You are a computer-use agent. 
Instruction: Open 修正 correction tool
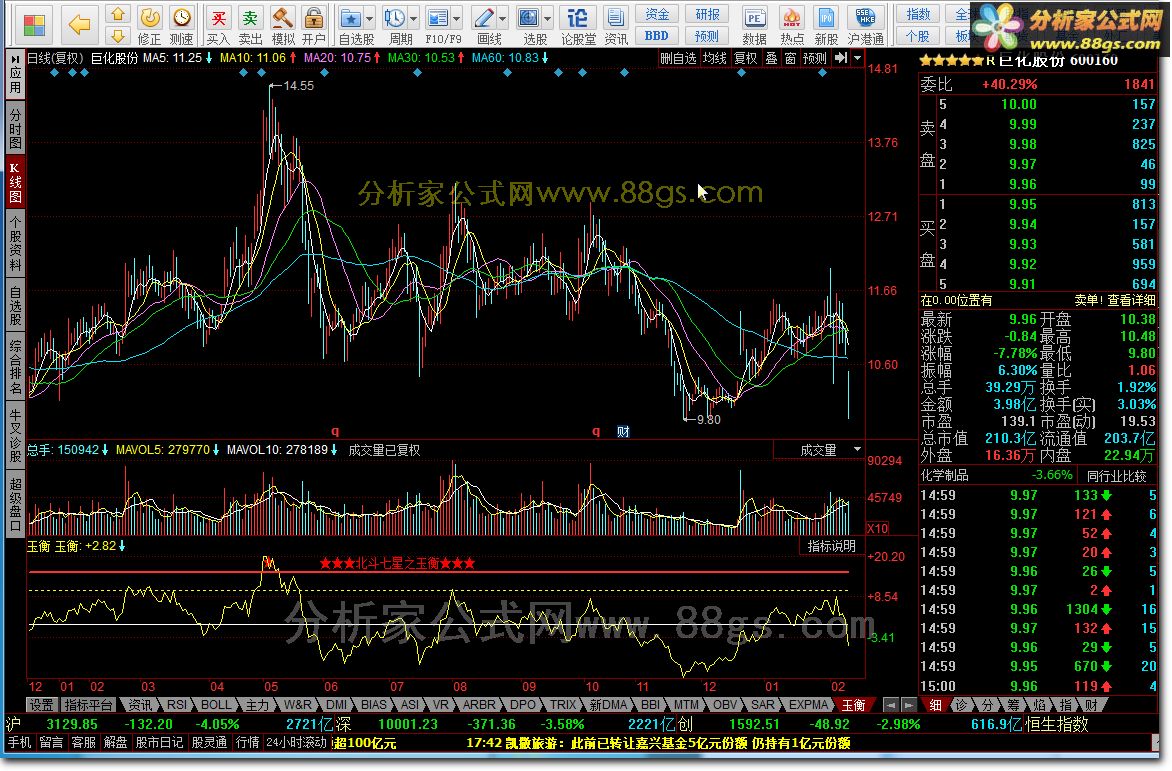point(149,25)
